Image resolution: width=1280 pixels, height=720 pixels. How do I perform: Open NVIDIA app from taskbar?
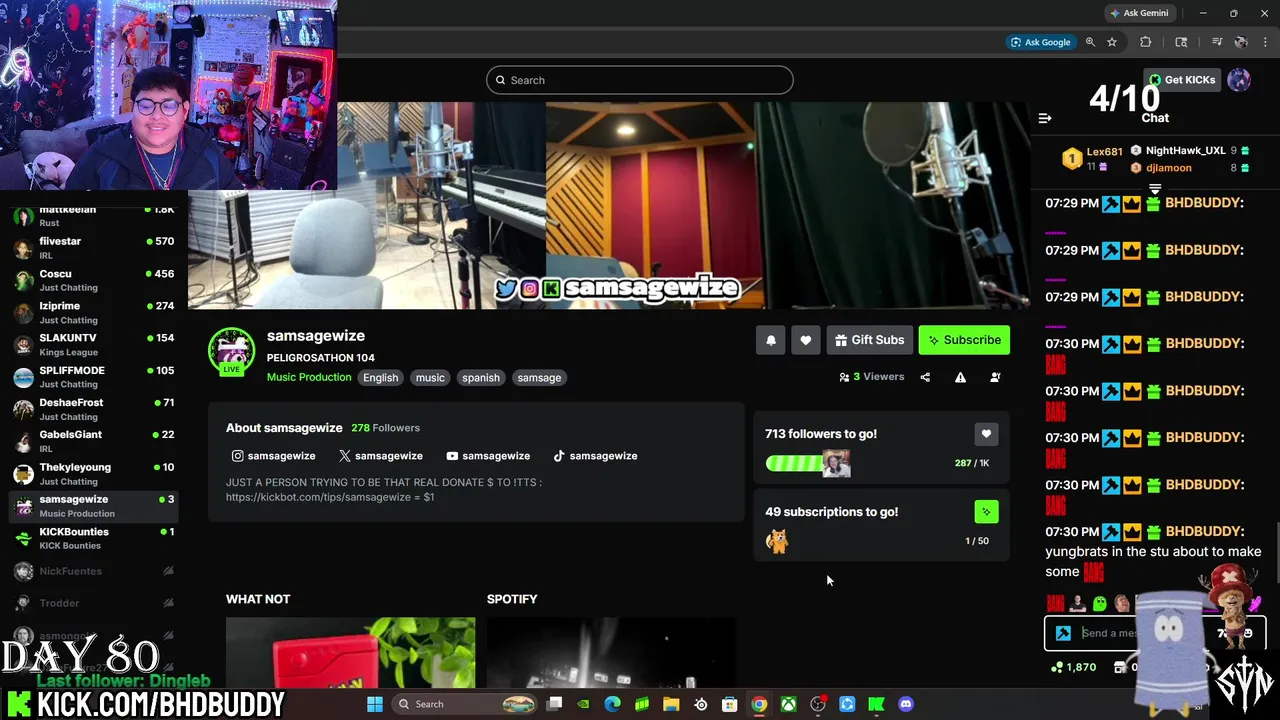[x=584, y=704]
